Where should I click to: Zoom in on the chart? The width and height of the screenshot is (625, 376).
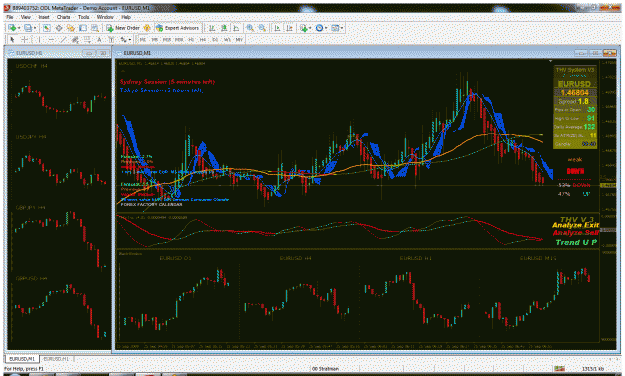(250, 28)
